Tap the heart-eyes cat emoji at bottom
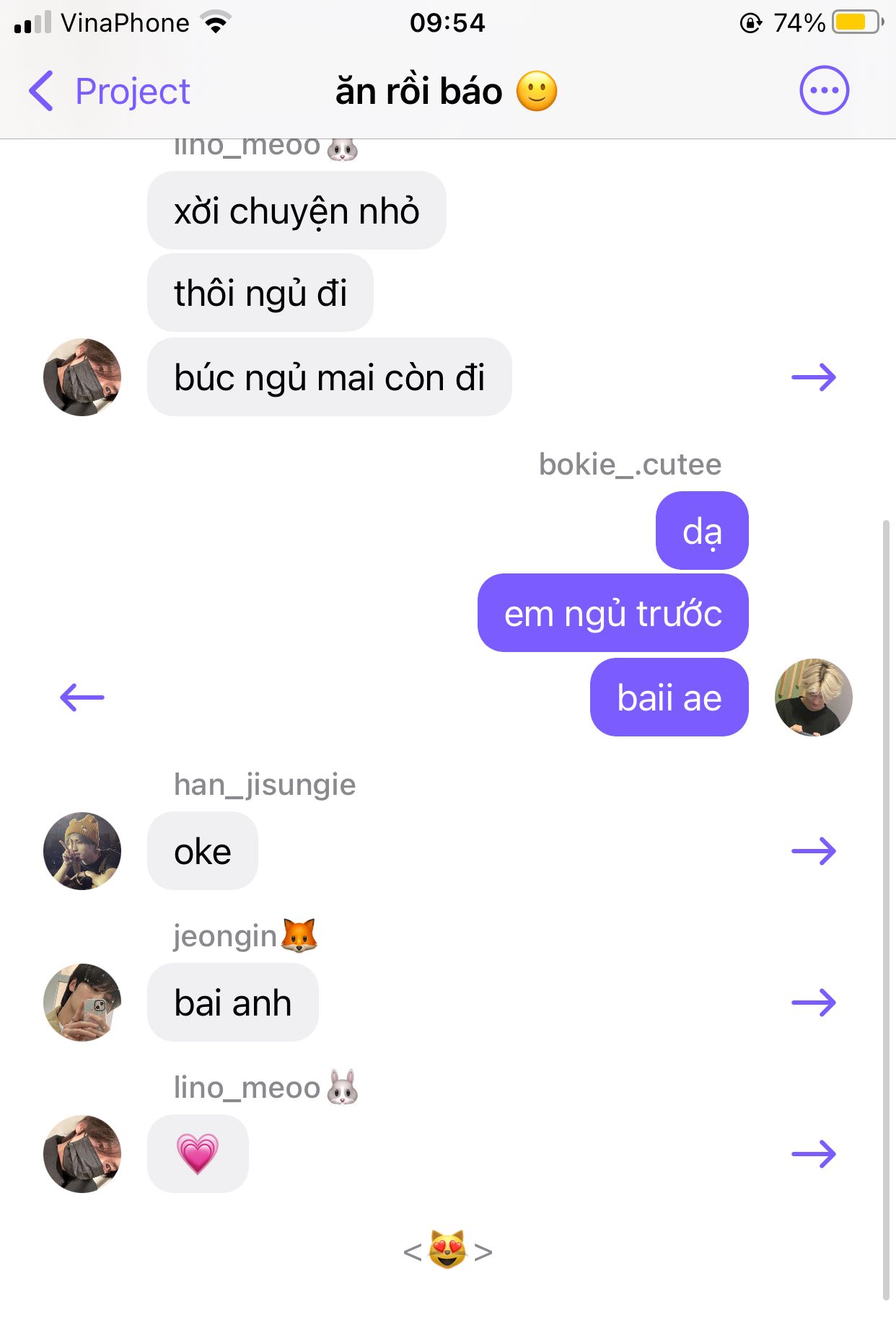This screenshot has height=1325, width=896. coord(447,1250)
